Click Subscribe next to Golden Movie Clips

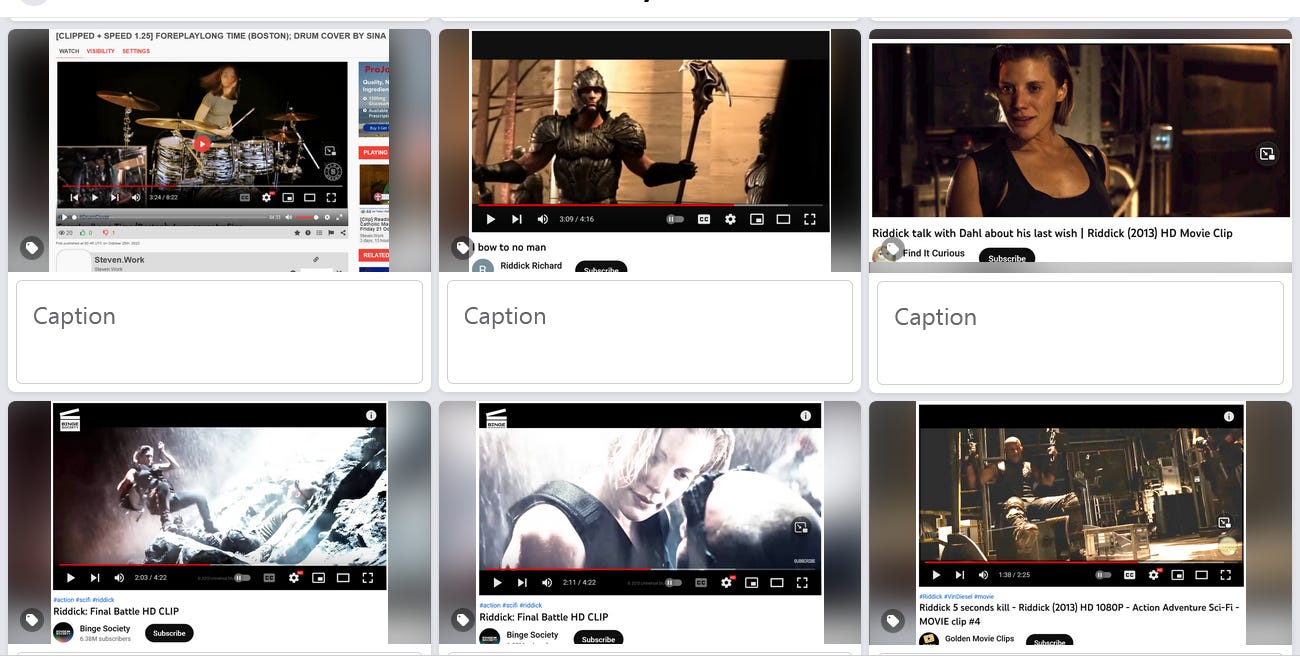point(1049,641)
